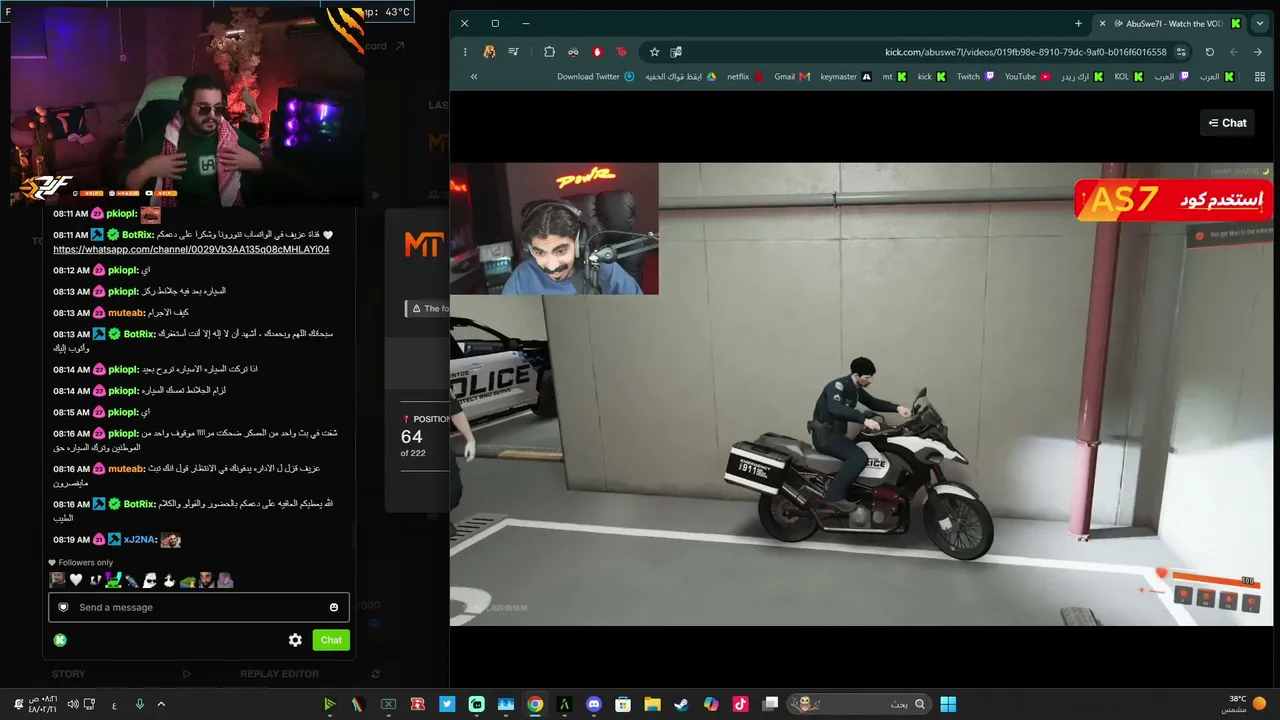
Task: Click xJ2NA username in 08:19 AM message
Action: [139, 540]
